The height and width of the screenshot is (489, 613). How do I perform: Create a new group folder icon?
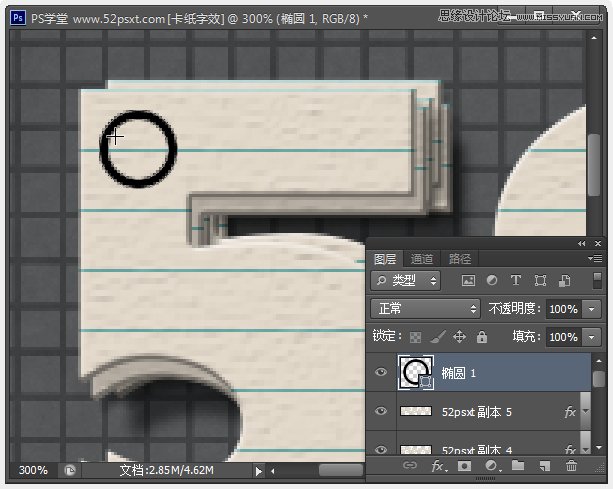tap(518, 465)
